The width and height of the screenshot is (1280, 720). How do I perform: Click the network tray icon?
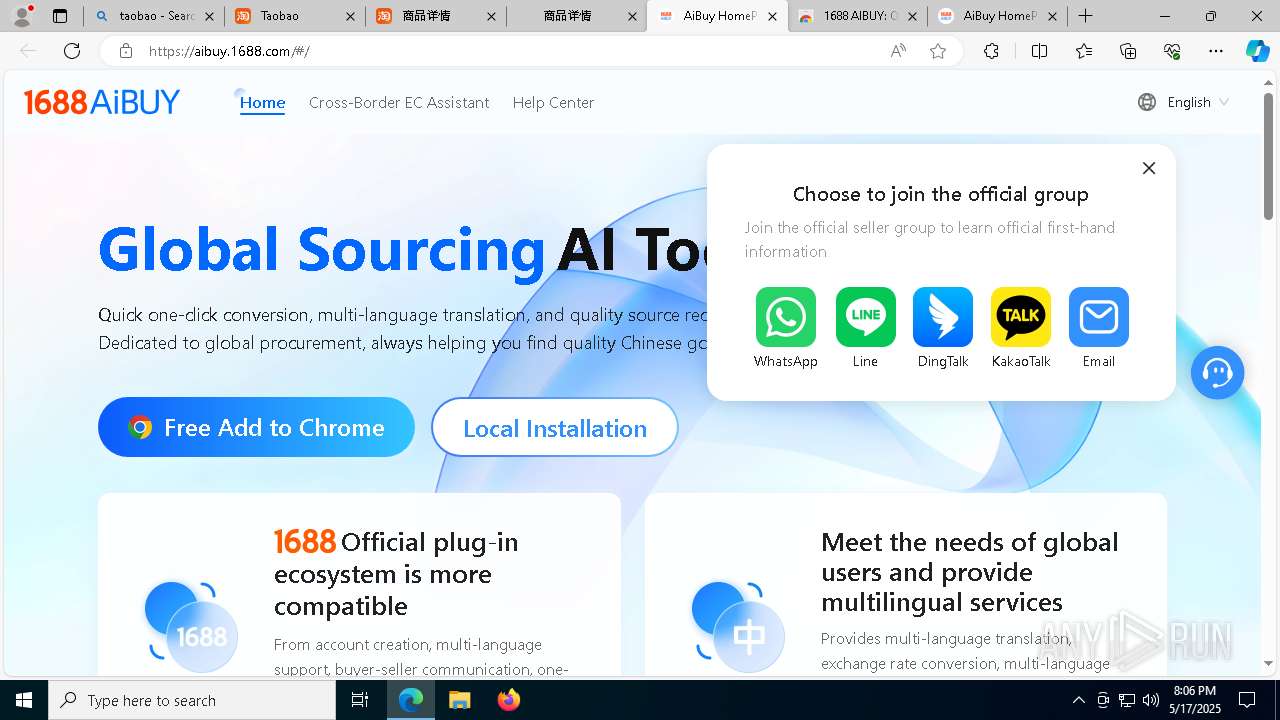[x=1127, y=700]
